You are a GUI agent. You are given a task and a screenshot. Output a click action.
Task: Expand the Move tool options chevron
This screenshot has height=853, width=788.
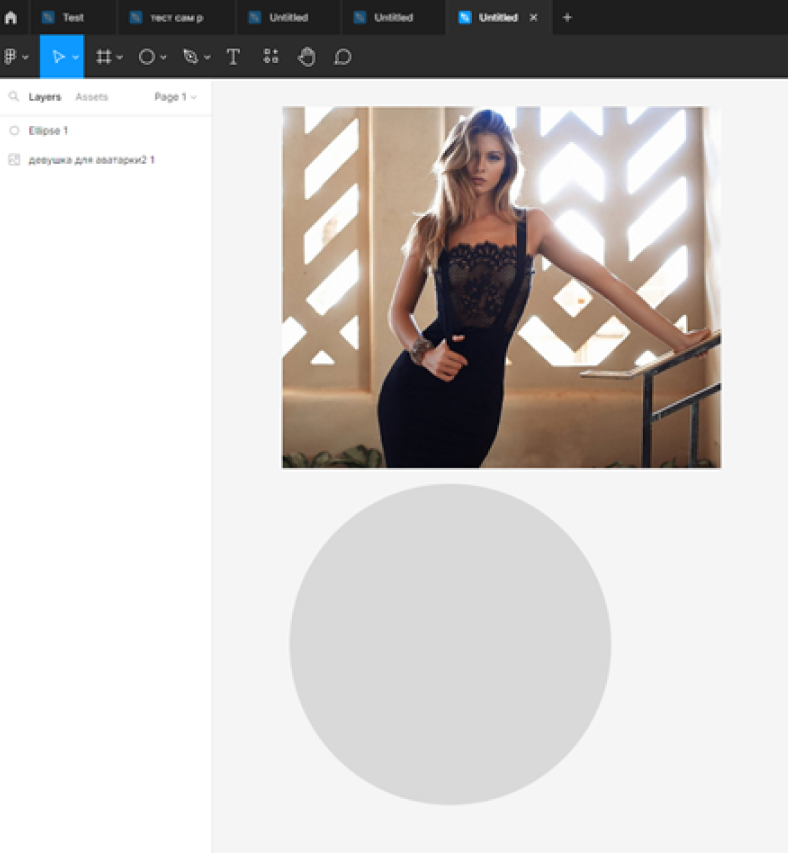click(x=76, y=57)
